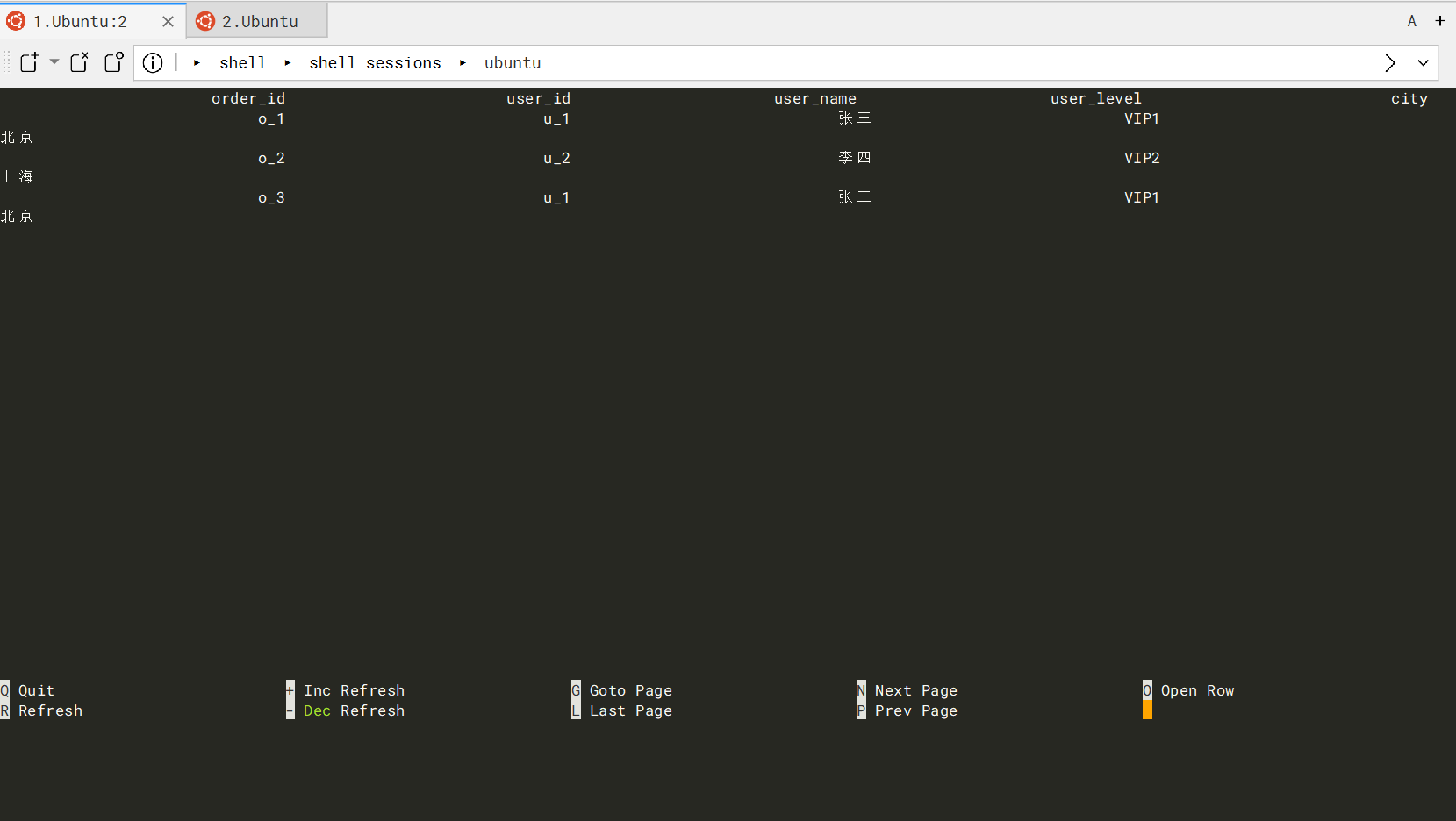
Task: Select the o_3 order id cell
Action: pos(271,197)
